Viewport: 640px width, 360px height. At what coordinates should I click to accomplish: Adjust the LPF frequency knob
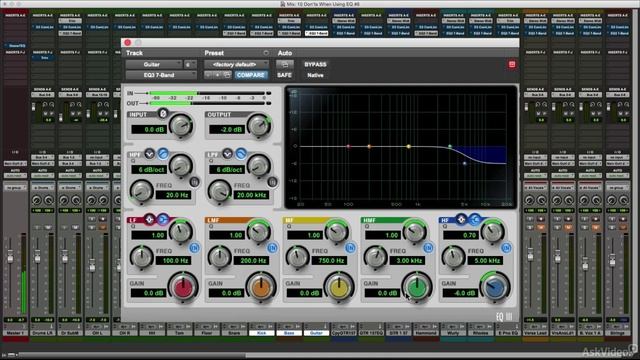pos(219,191)
